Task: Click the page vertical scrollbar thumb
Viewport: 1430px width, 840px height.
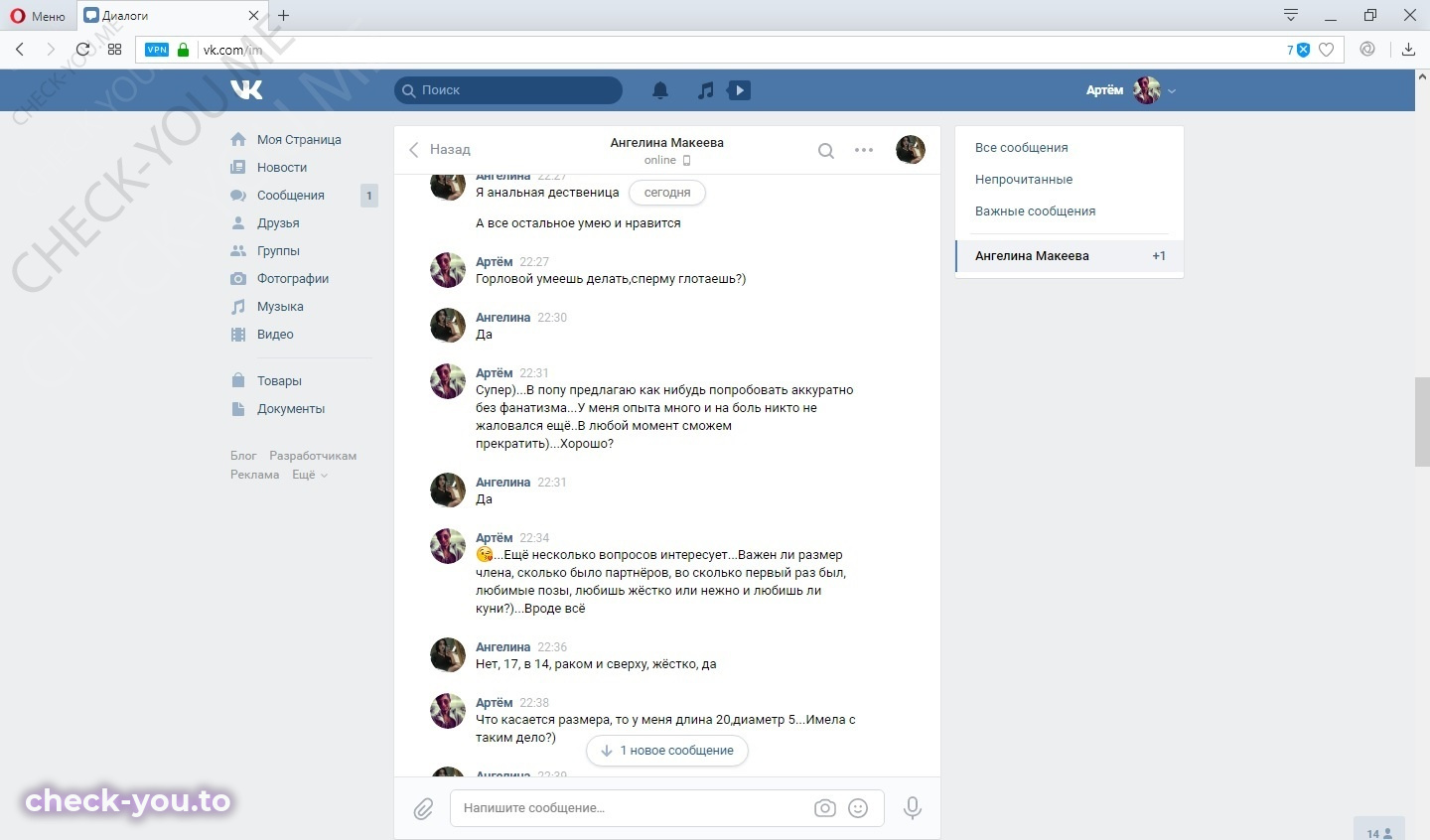Action: point(1422,422)
